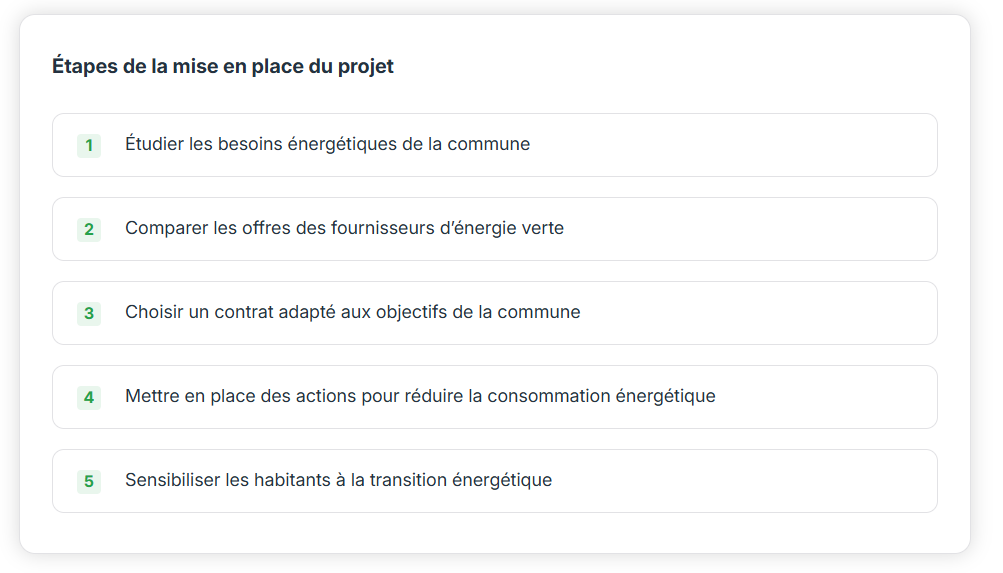Click "Mettre en place des actions pour réduire" text
This screenshot has width=1003, height=573.
point(420,396)
